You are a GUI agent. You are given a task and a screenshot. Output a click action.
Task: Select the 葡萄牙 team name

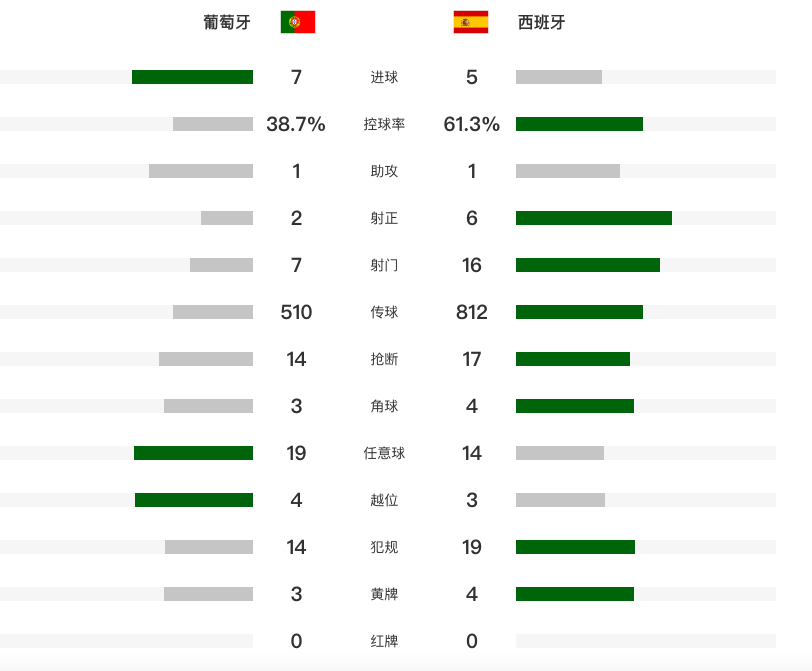227,22
